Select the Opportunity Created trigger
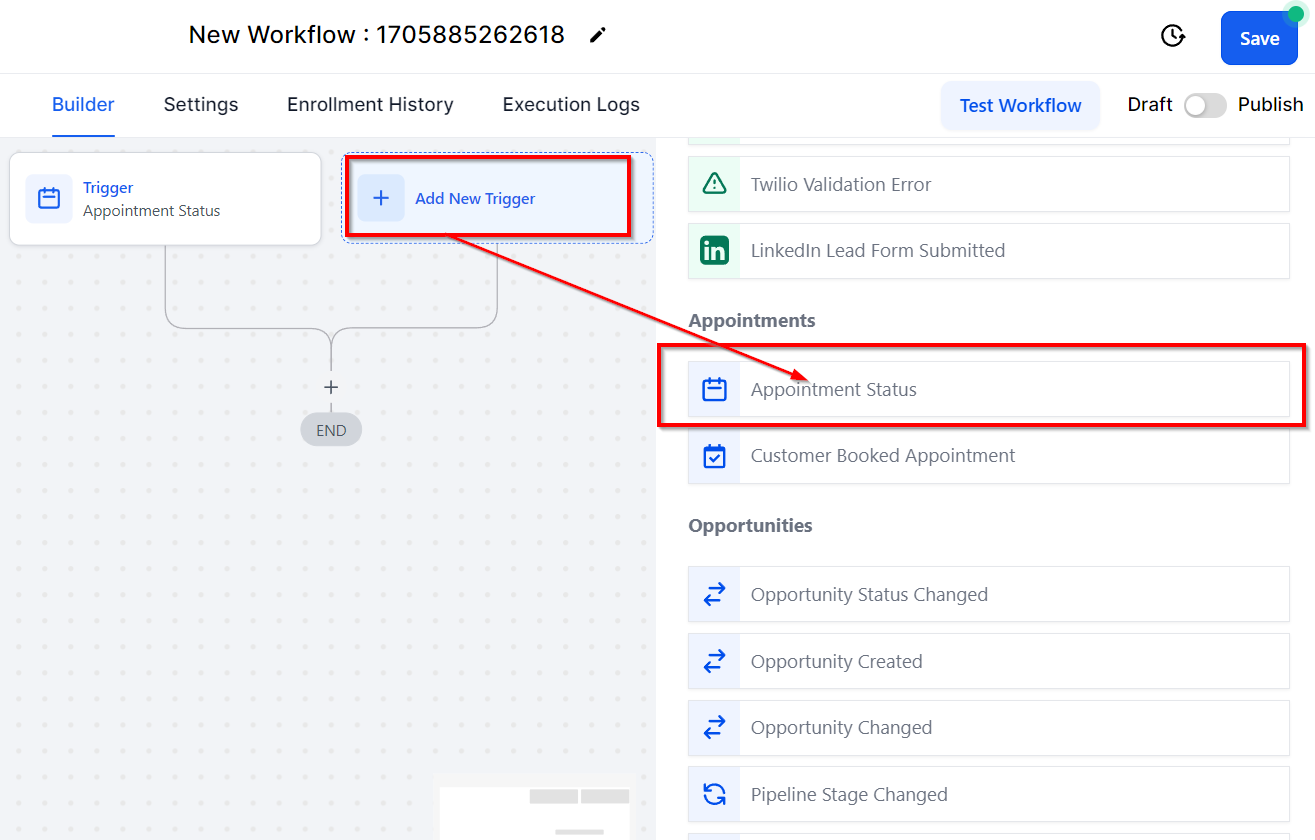Image resolution: width=1315 pixels, height=840 pixels. pyautogui.click(x=989, y=661)
